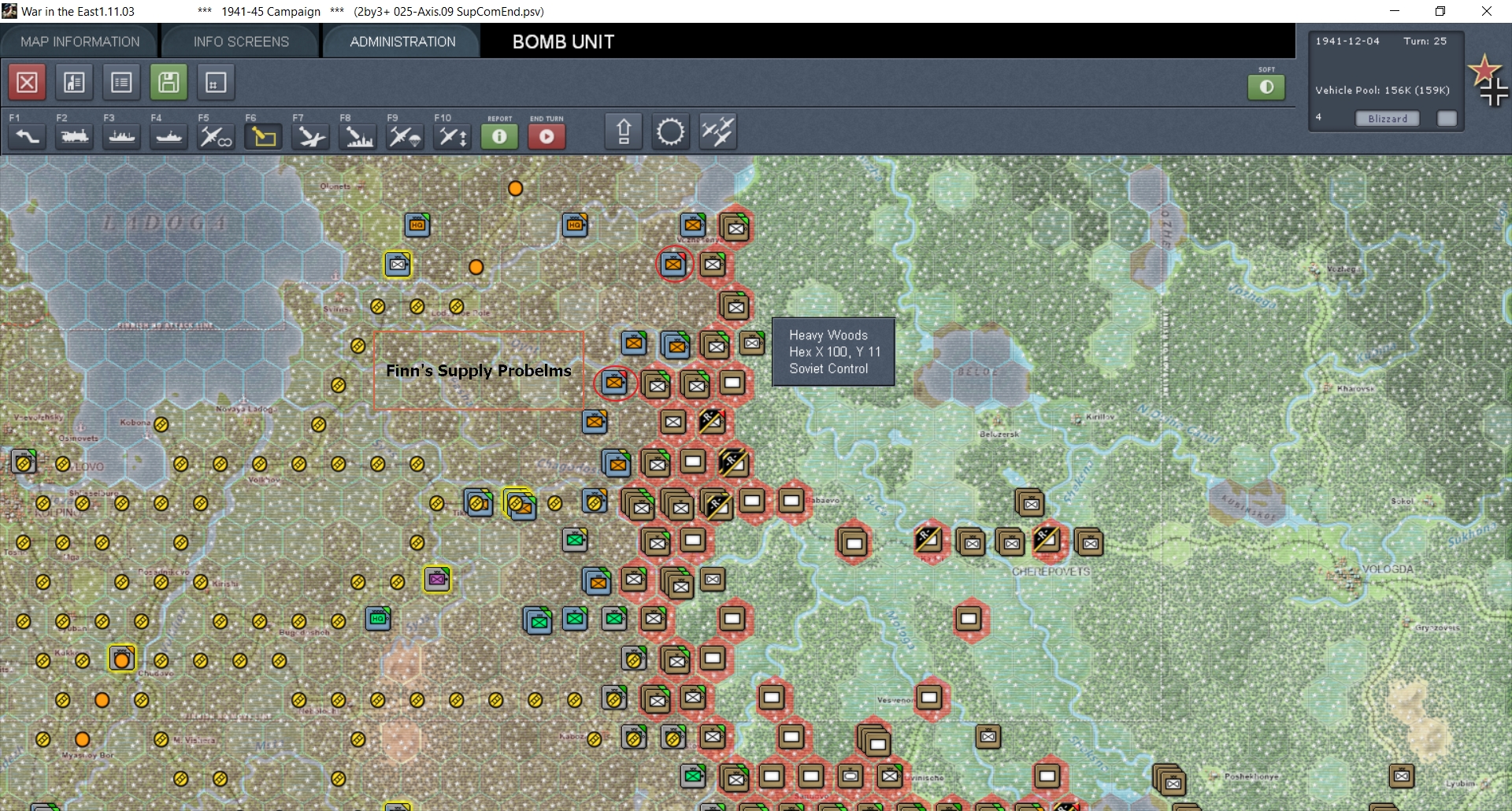The height and width of the screenshot is (811, 1512).
Task: Open the green REPORT button
Action: click(x=499, y=136)
